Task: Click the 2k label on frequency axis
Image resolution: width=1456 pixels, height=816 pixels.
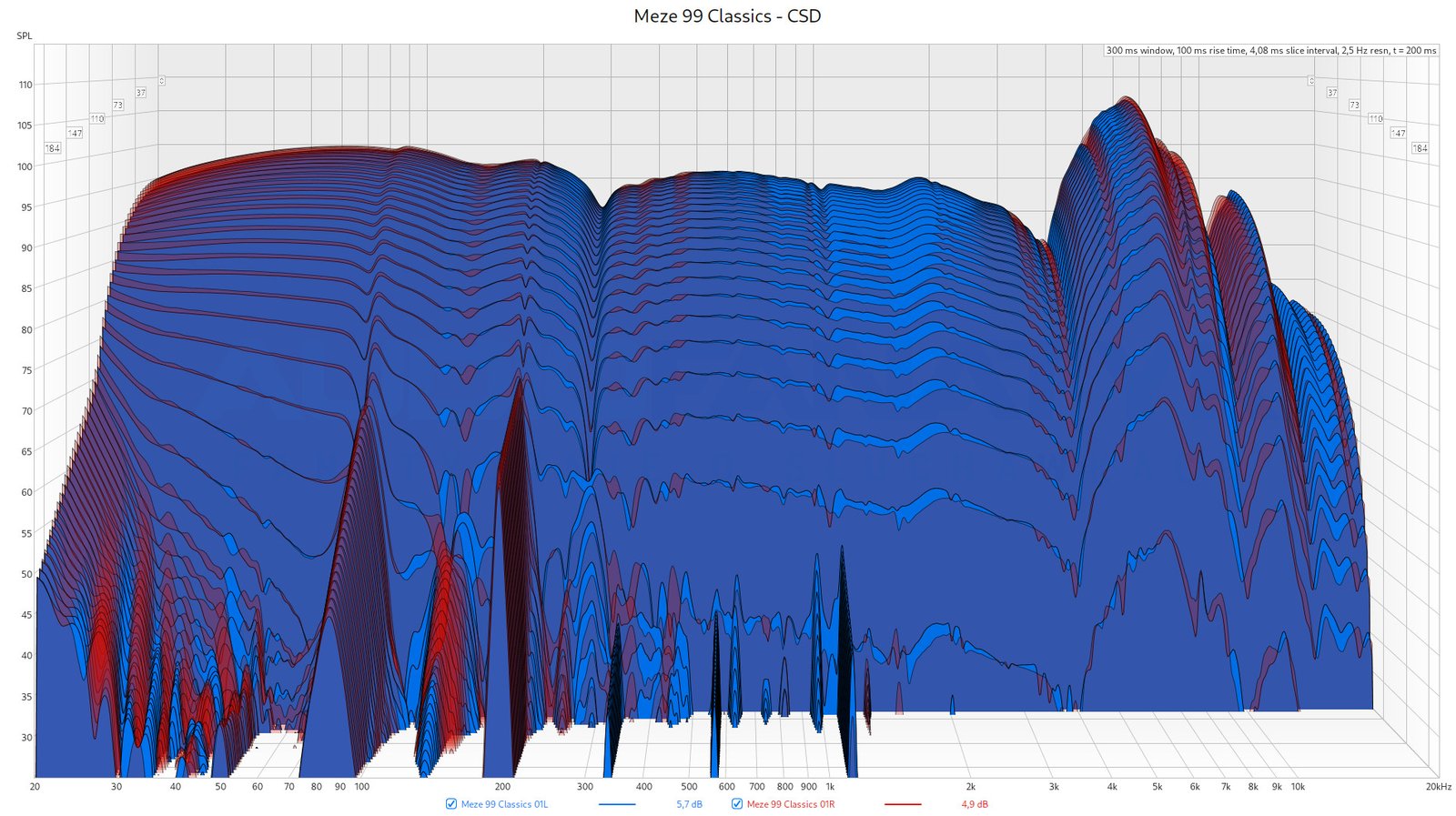Action: coord(971,787)
